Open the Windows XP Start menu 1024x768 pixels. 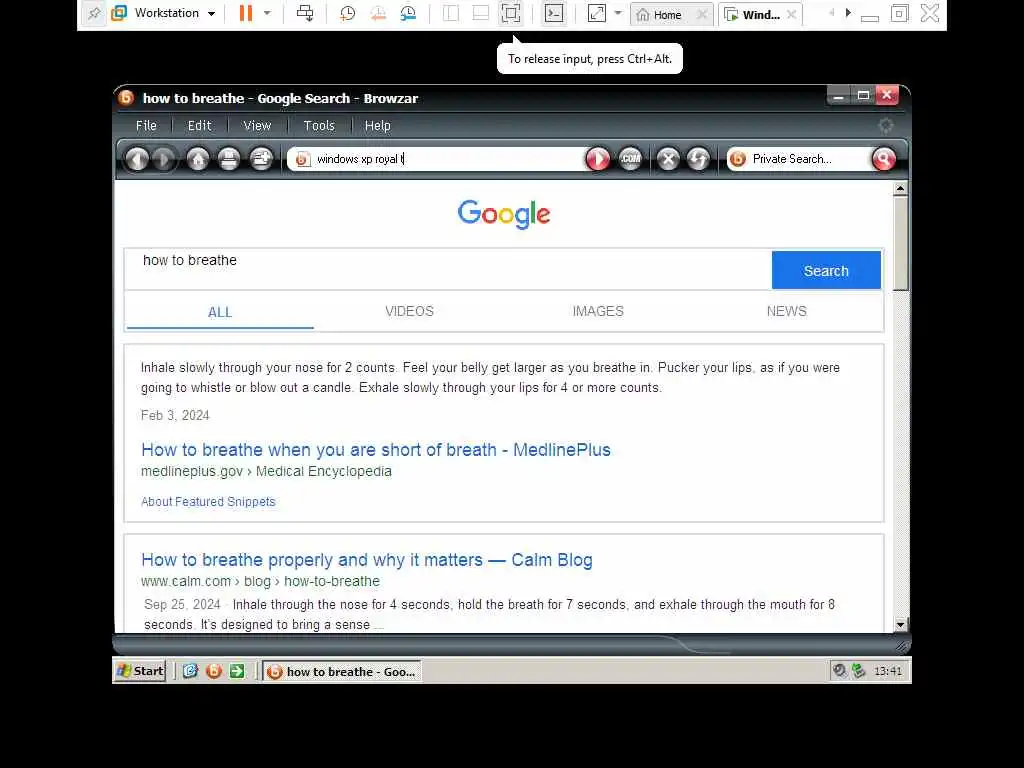140,671
